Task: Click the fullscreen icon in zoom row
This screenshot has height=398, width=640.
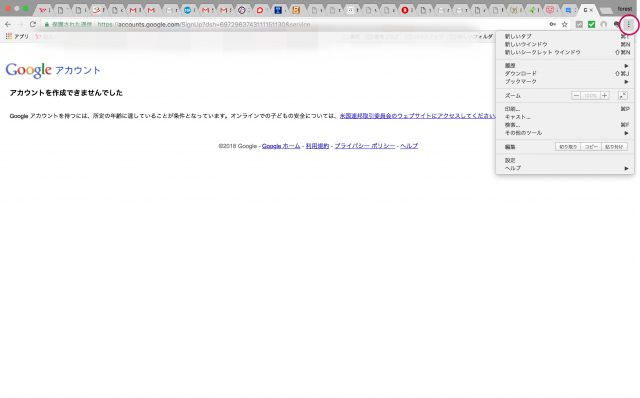Action: [x=623, y=96]
